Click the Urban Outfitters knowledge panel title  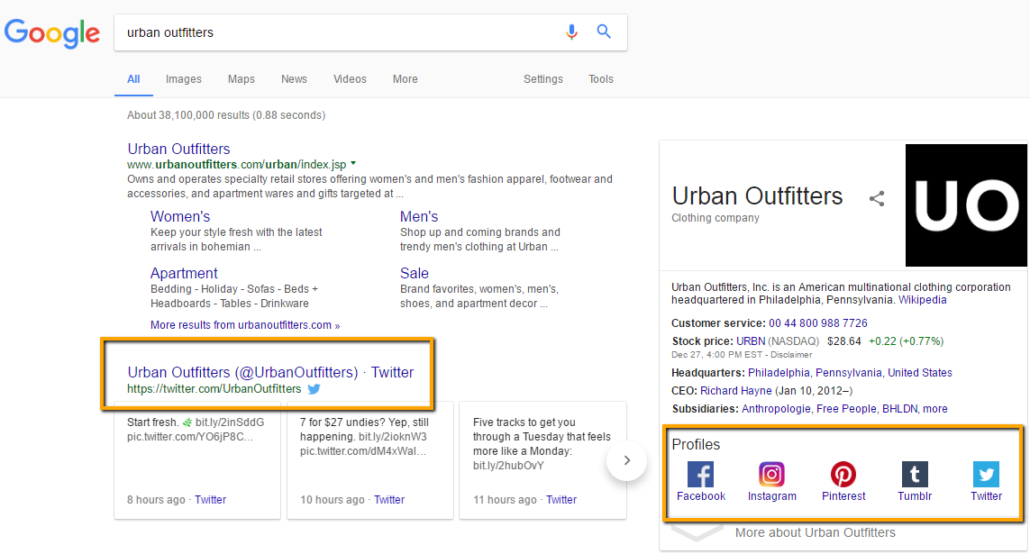coord(757,196)
